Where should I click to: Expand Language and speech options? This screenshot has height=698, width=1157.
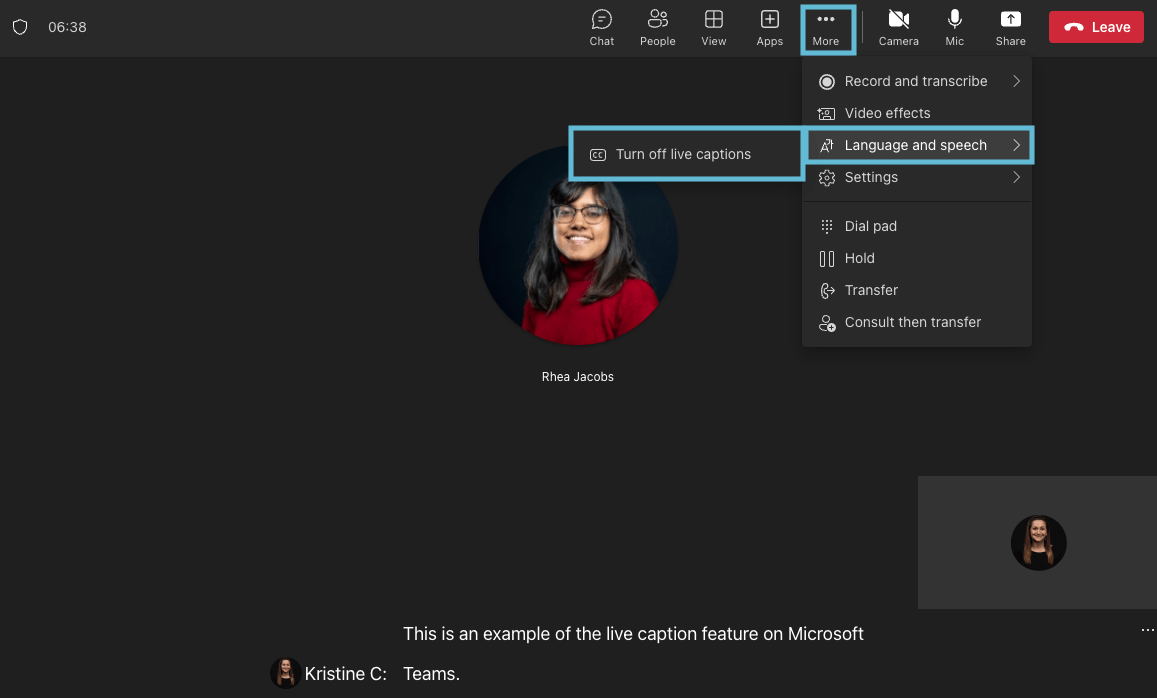click(x=917, y=145)
